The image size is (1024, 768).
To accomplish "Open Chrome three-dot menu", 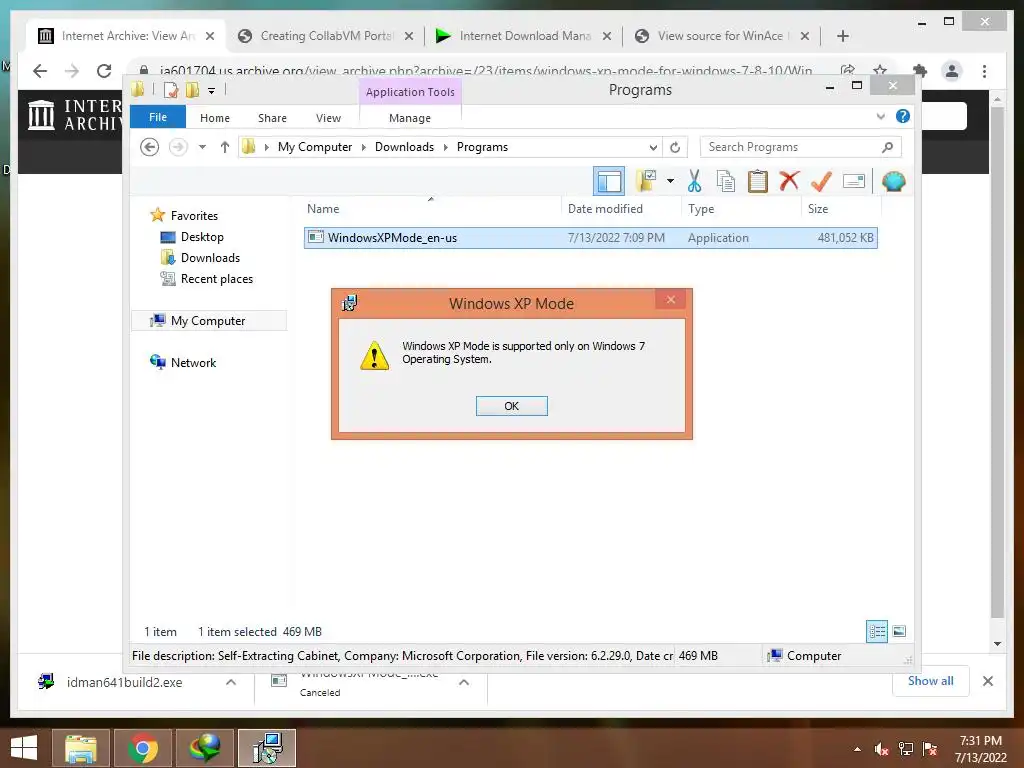I will [x=984, y=71].
